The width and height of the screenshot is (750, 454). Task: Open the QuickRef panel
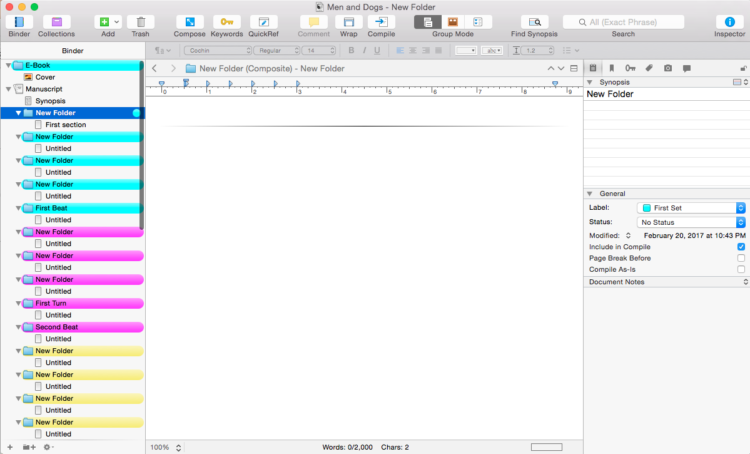[264, 21]
